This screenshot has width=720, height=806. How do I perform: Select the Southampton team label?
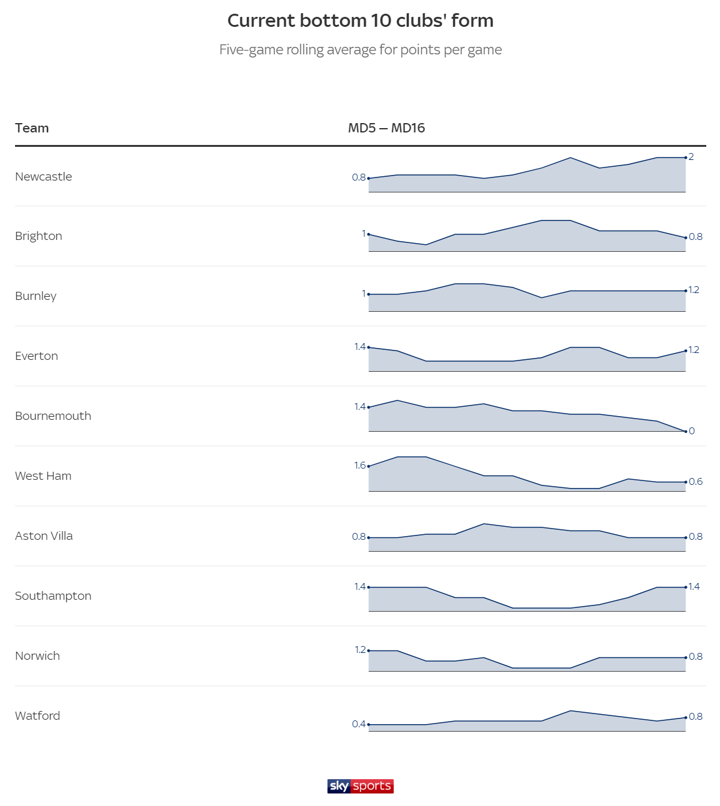pos(53,597)
